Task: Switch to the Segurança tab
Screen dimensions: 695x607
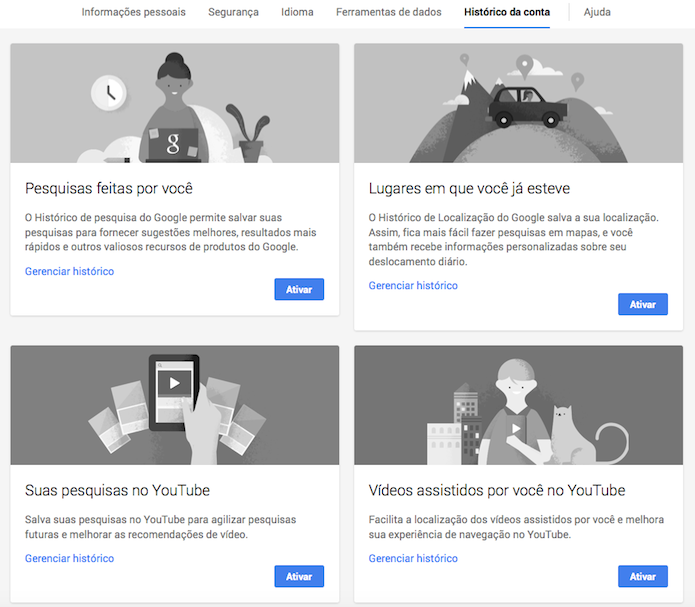Action: click(233, 12)
